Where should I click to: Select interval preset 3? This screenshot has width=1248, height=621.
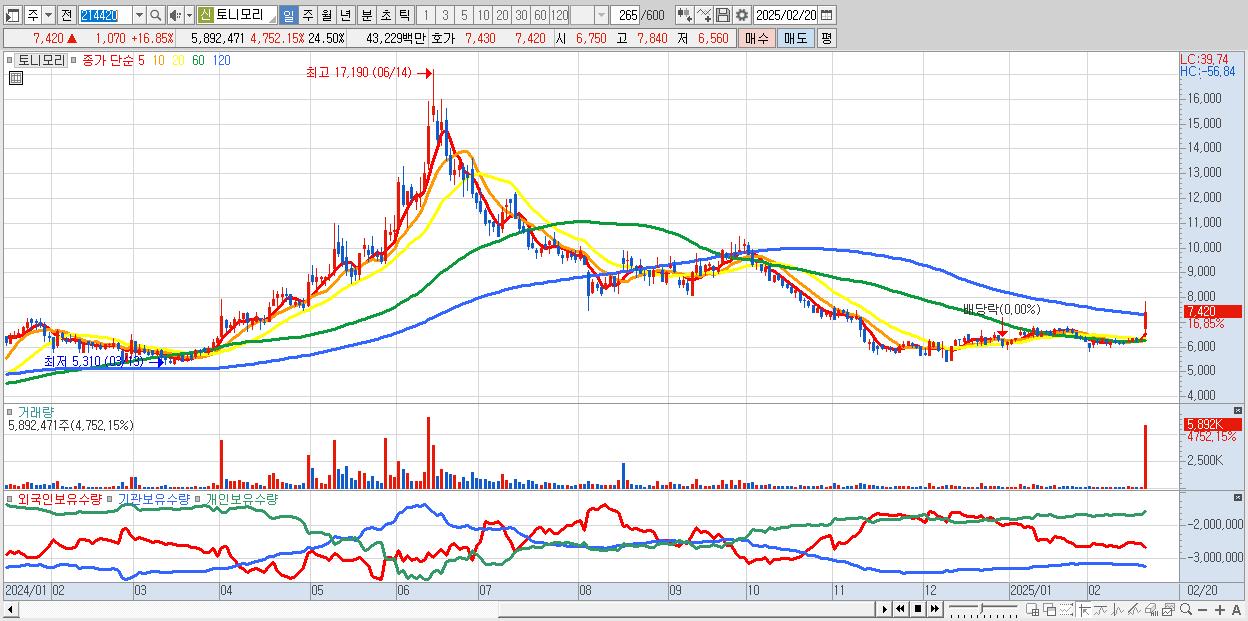(445, 15)
